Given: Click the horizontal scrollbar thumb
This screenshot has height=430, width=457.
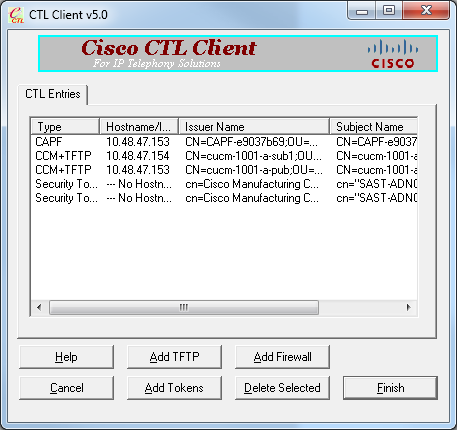Looking at the screenshot, I should click(x=184, y=307).
